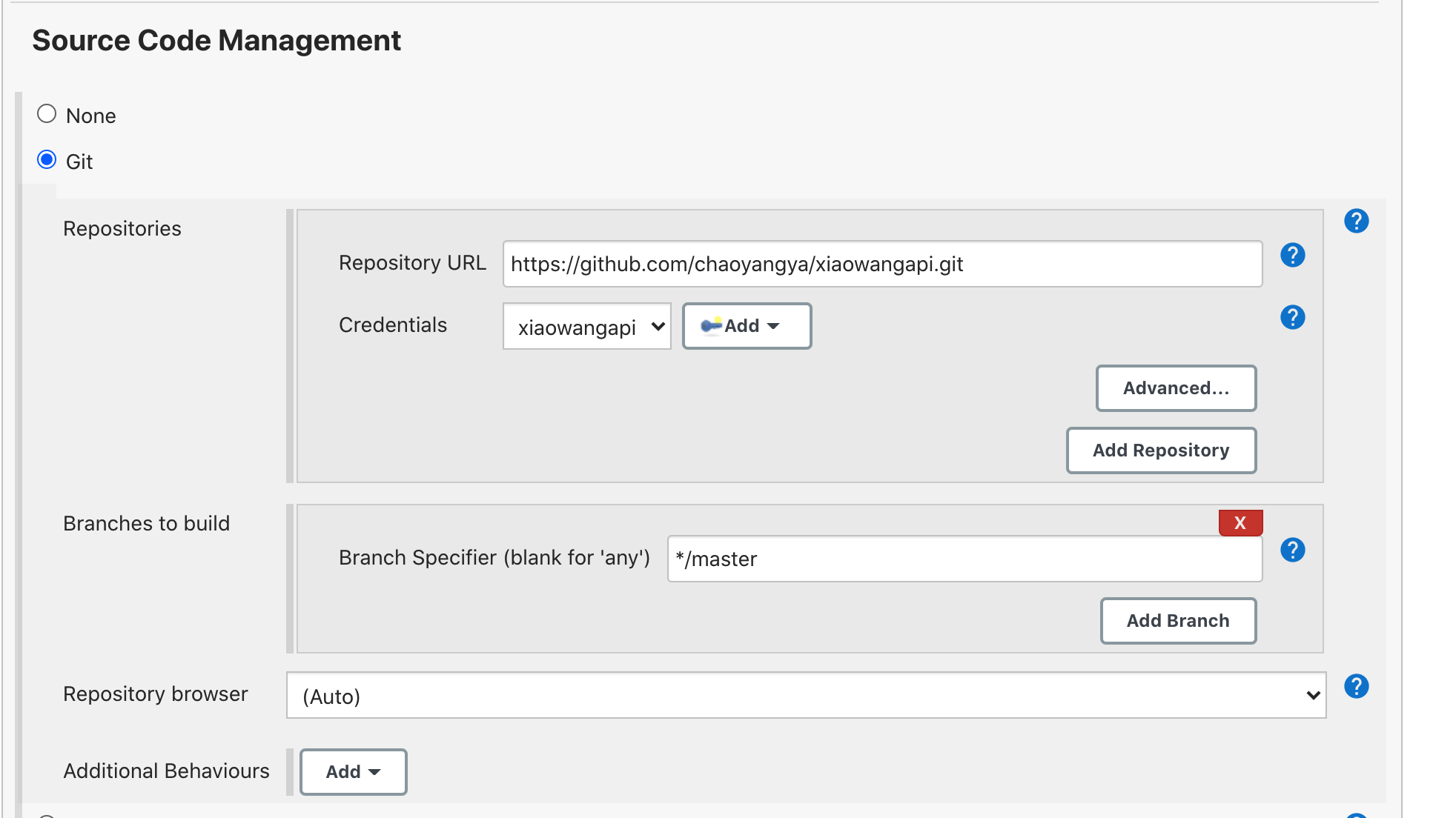This screenshot has width=1456, height=818.
Task: Select the Git radio button
Action: tap(47, 160)
